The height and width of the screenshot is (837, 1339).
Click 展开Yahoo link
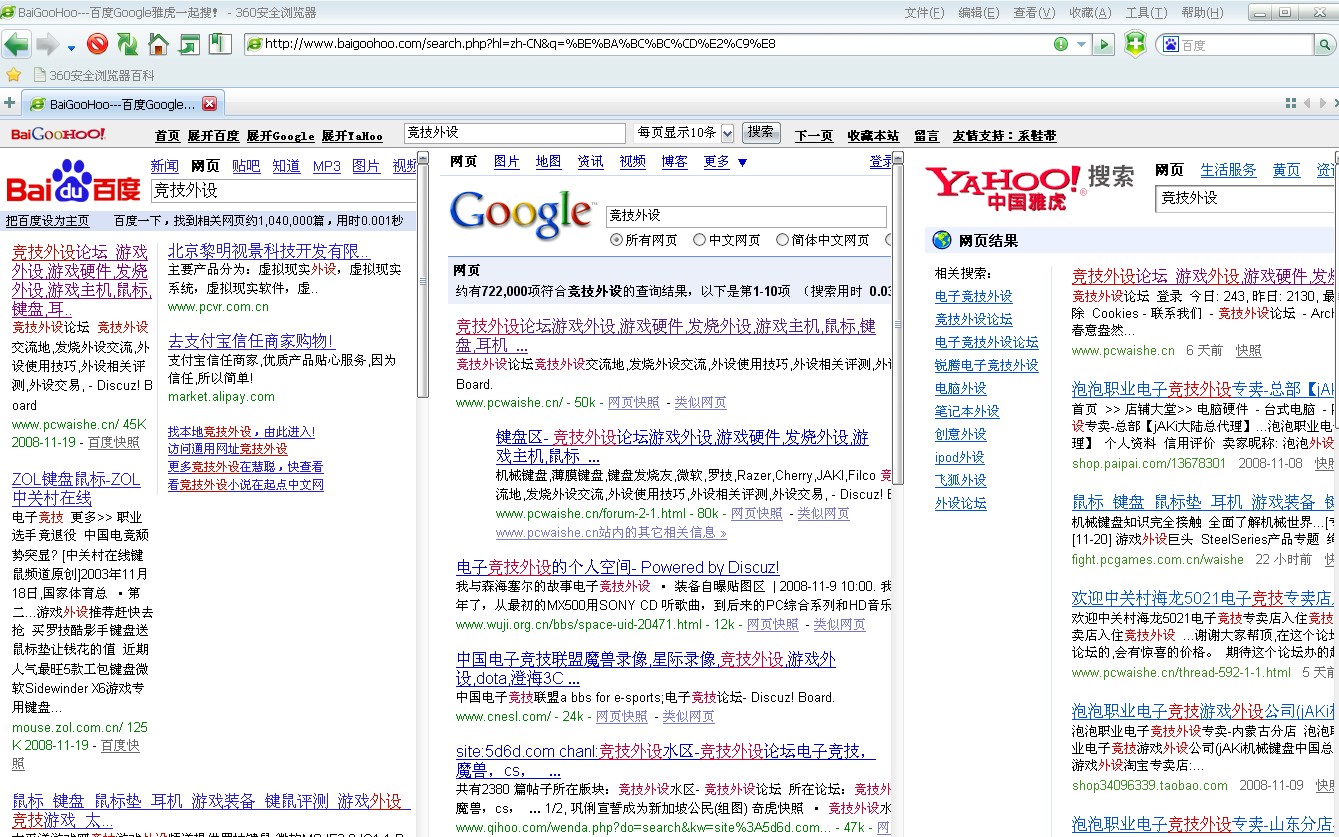(351, 136)
